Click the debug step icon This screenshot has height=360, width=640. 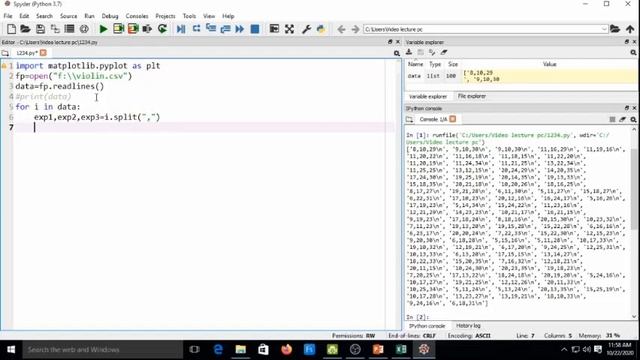pyautogui.click(x=196, y=29)
